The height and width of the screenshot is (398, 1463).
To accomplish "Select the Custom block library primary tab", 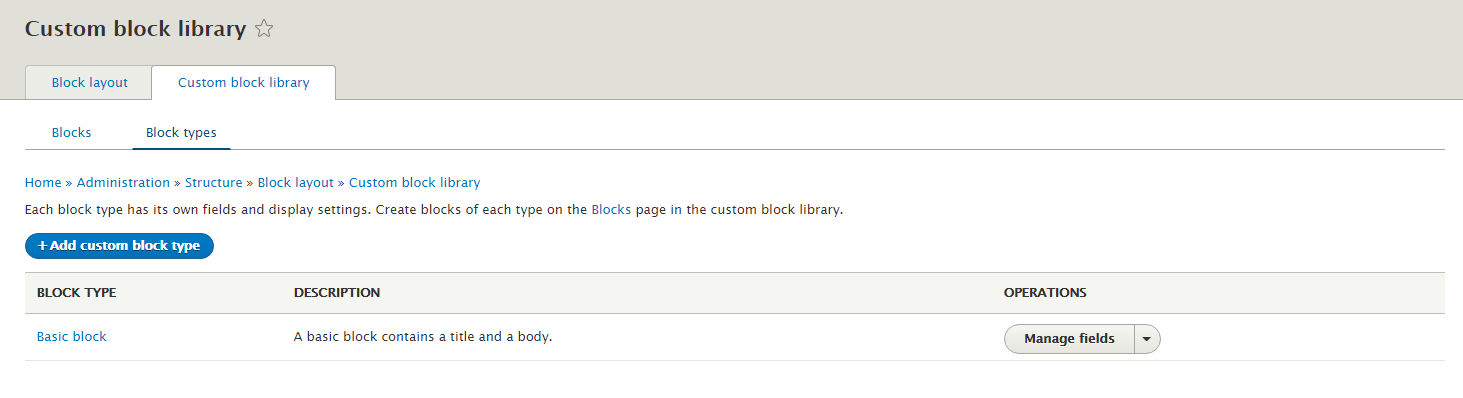I will pos(244,83).
